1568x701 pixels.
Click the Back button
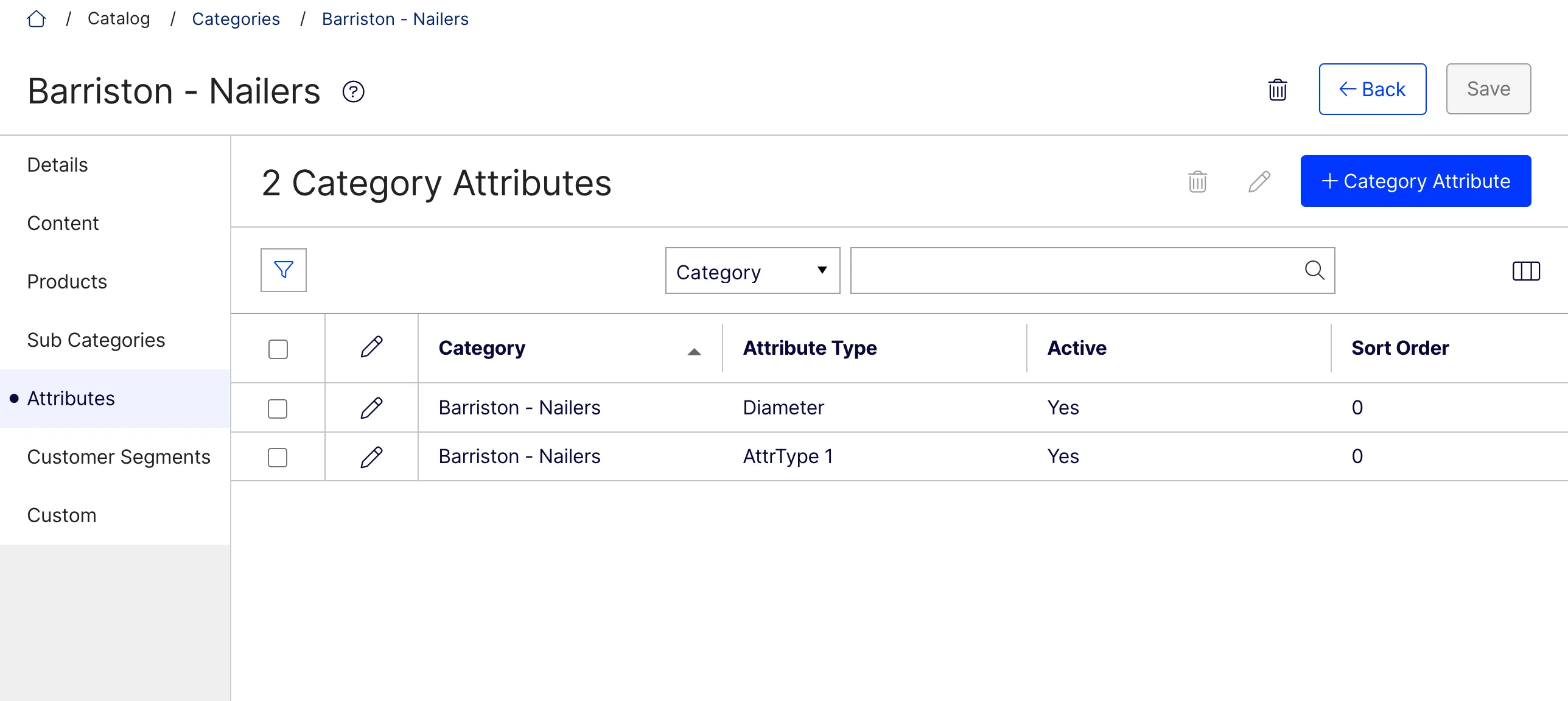click(x=1373, y=89)
